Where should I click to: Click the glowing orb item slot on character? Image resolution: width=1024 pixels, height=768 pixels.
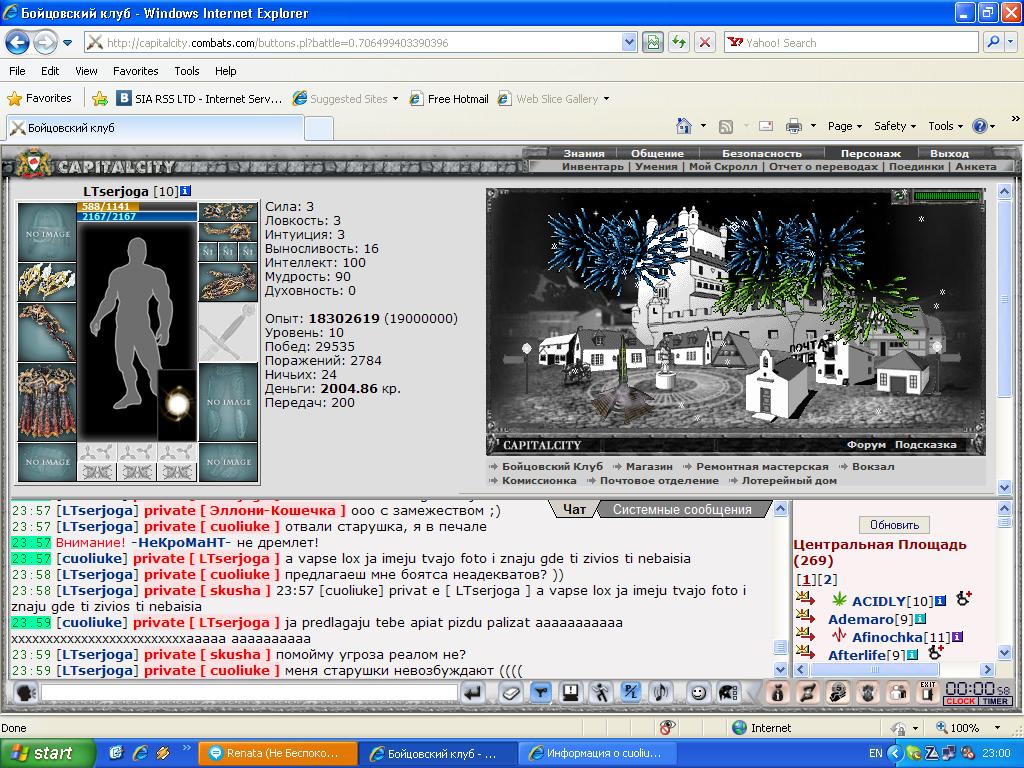click(x=177, y=405)
